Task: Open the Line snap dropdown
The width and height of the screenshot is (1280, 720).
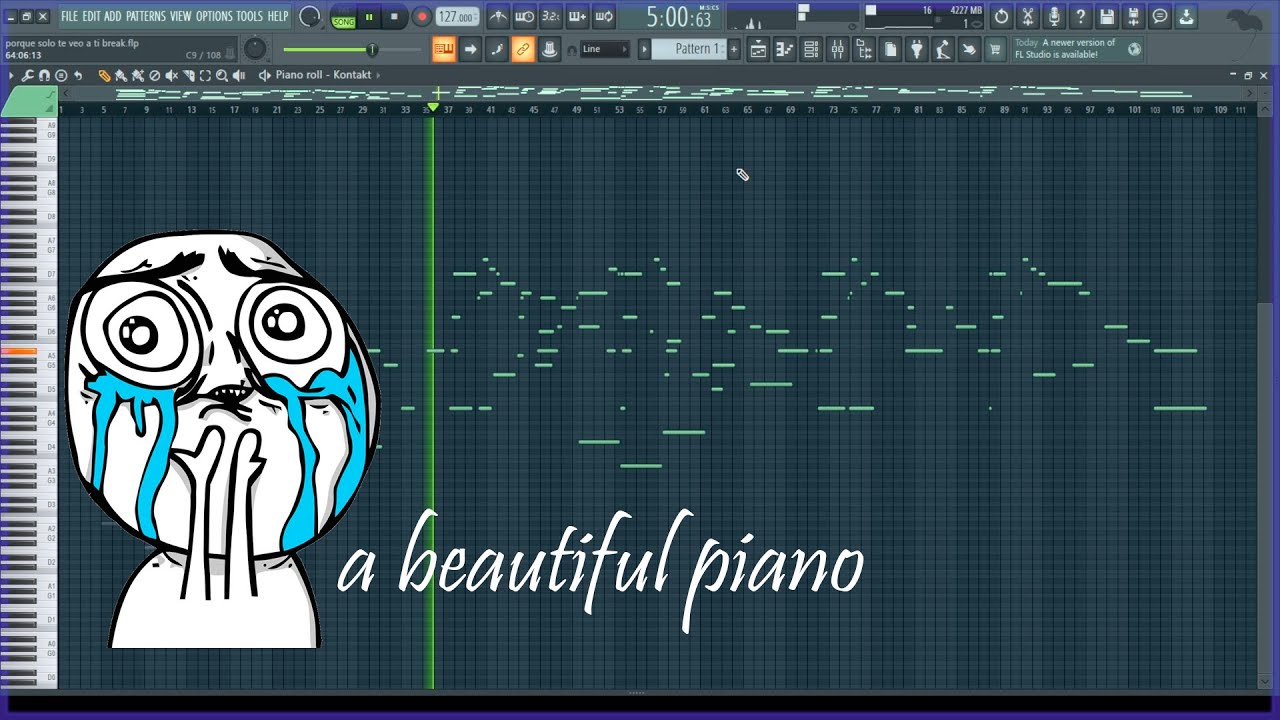Action: coord(606,49)
